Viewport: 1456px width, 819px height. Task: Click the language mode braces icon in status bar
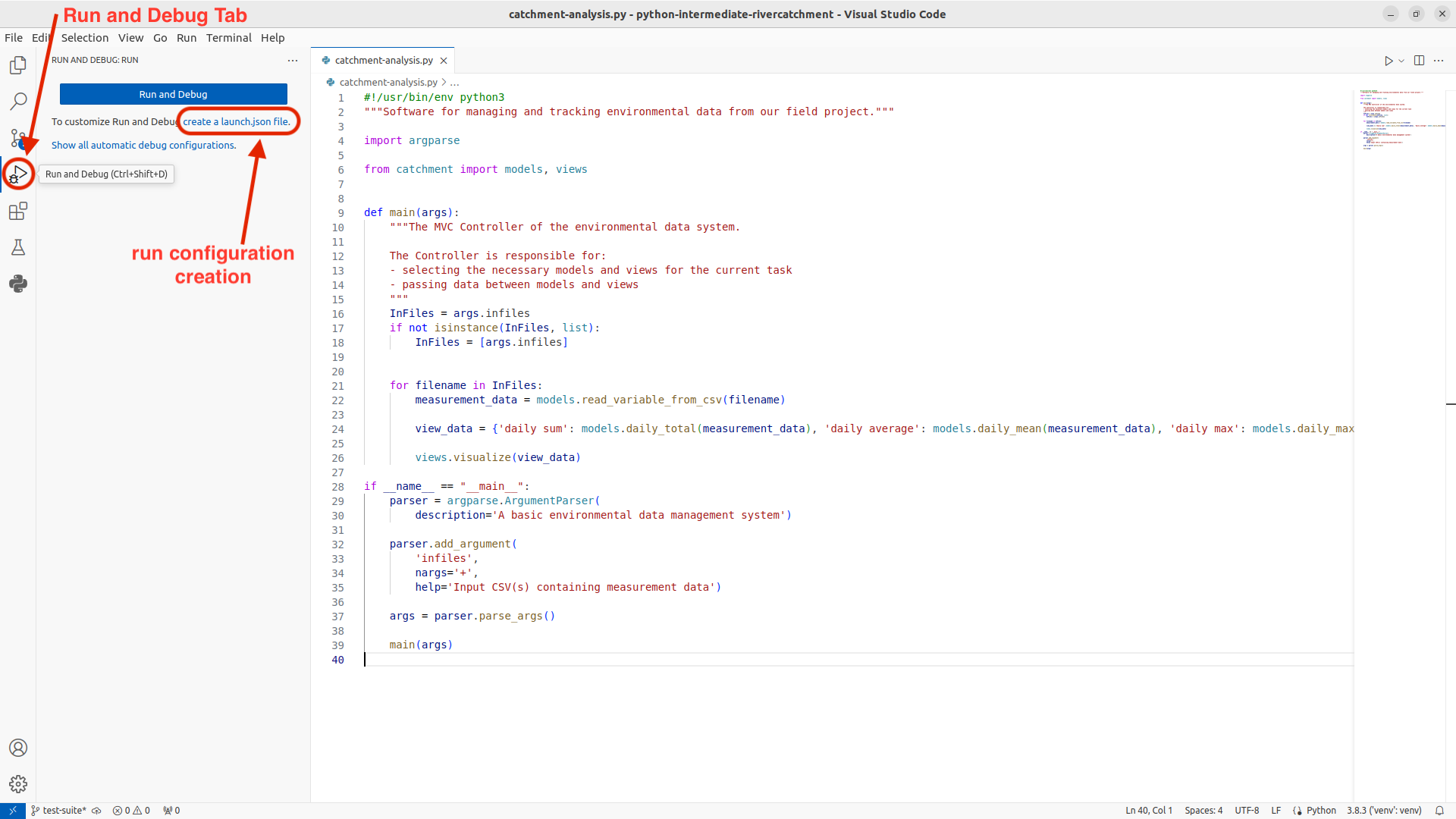pyautogui.click(x=1297, y=811)
